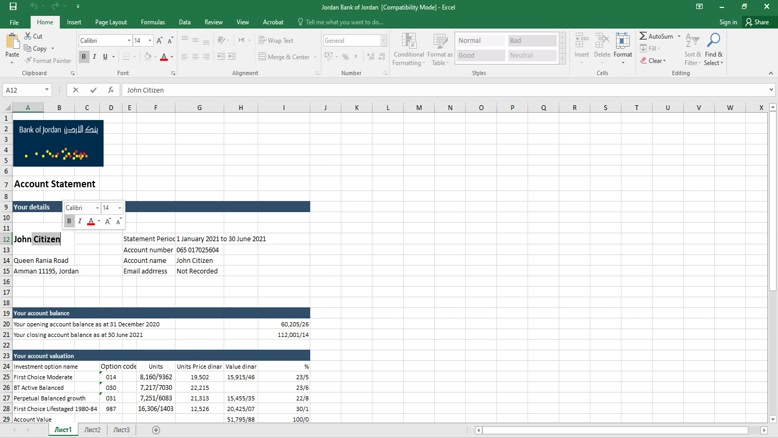Viewport: 778px width, 438px height.
Task: Open the File tab
Action: 14,22
